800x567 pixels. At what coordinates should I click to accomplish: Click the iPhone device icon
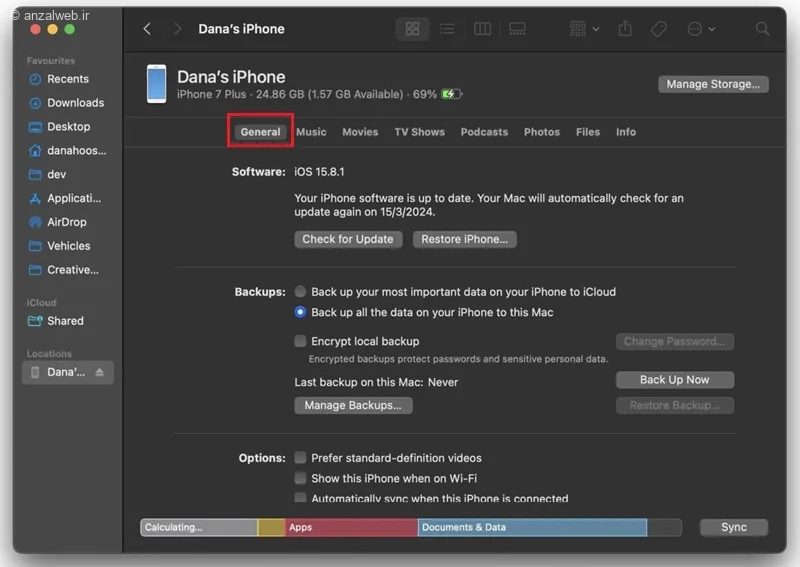[x=157, y=84]
